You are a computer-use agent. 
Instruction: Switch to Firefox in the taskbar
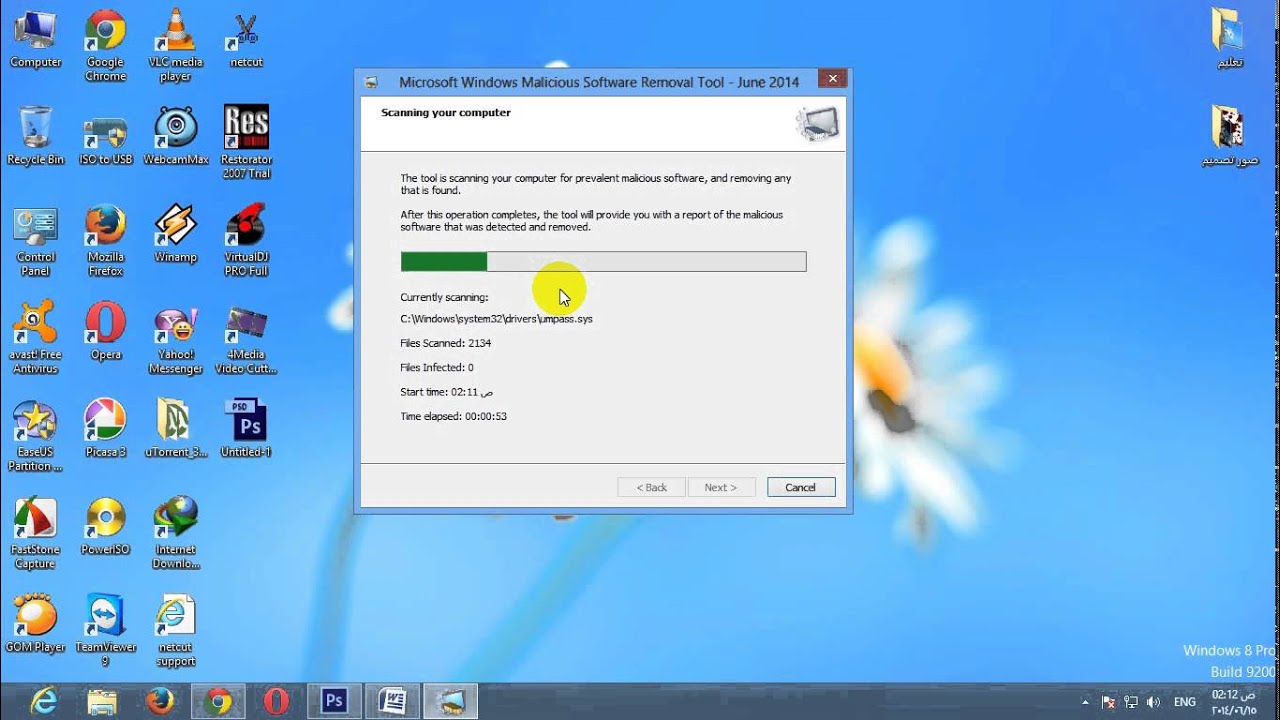coord(159,701)
